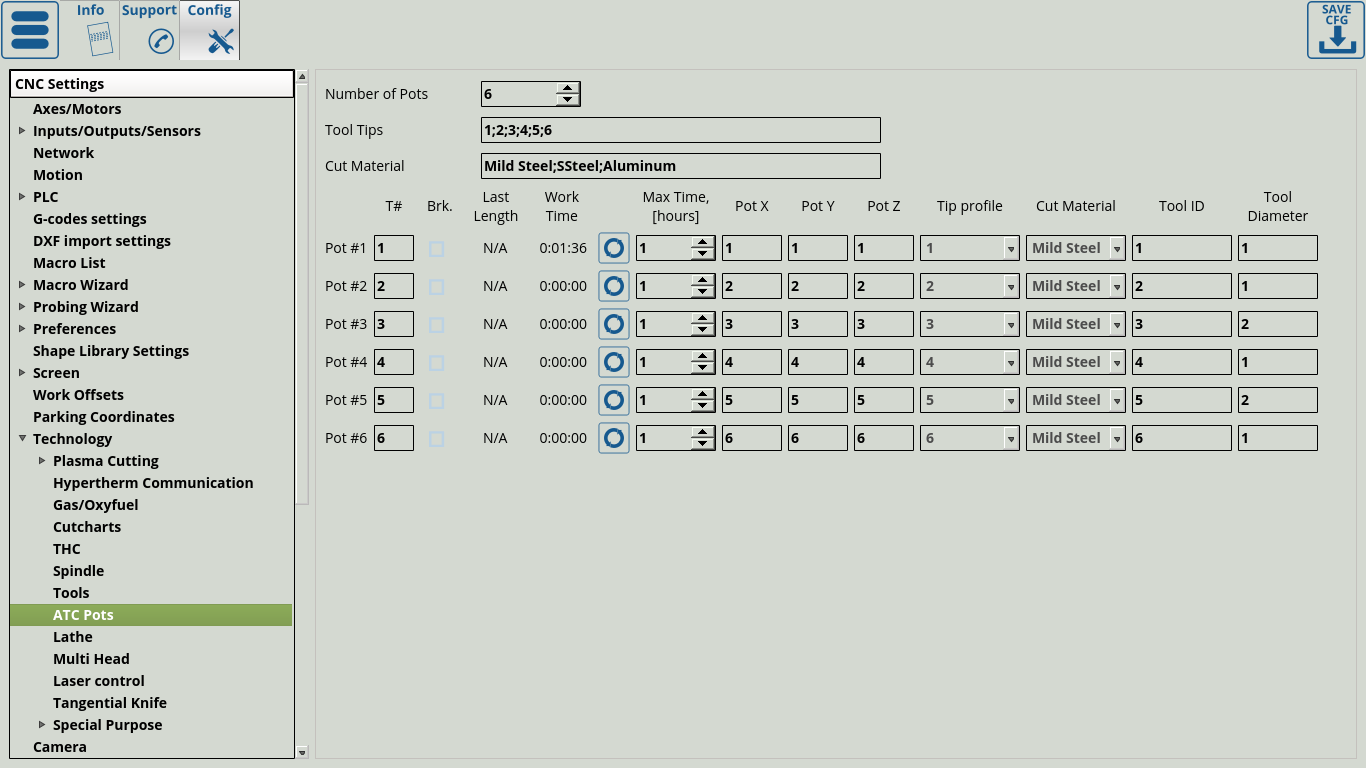1366x768 pixels.
Task: Check the Brk. box for Pot #6
Action: pyautogui.click(x=436, y=439)
